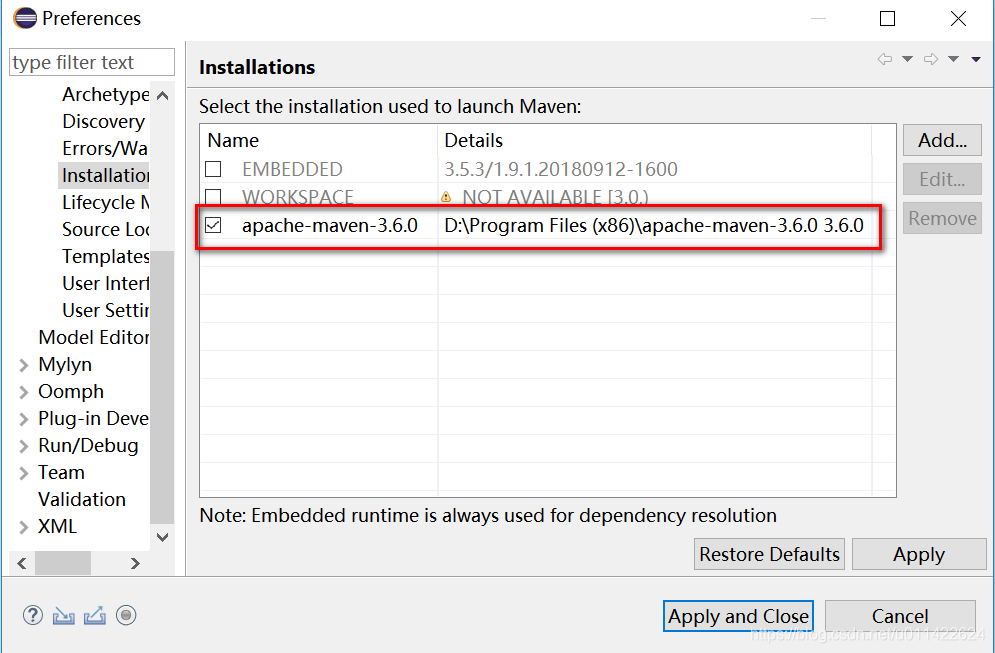Click the export preferences icon
995x653 pixels.
coord(95,615)
